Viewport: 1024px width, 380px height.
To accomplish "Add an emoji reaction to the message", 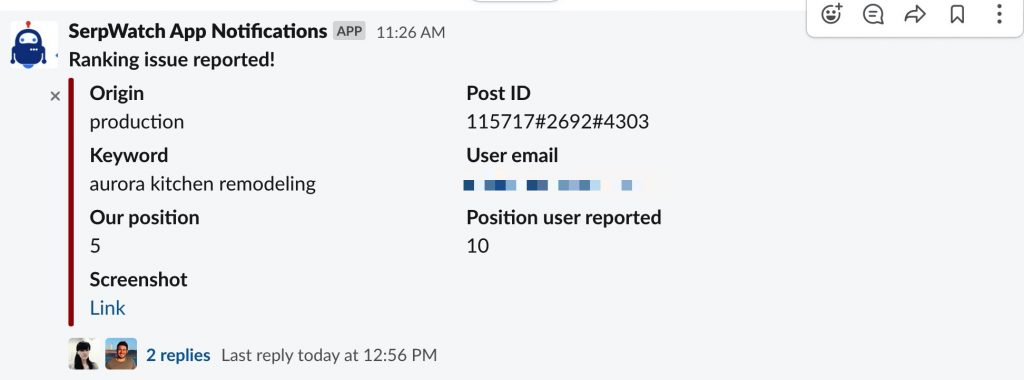I will point(831,14).
